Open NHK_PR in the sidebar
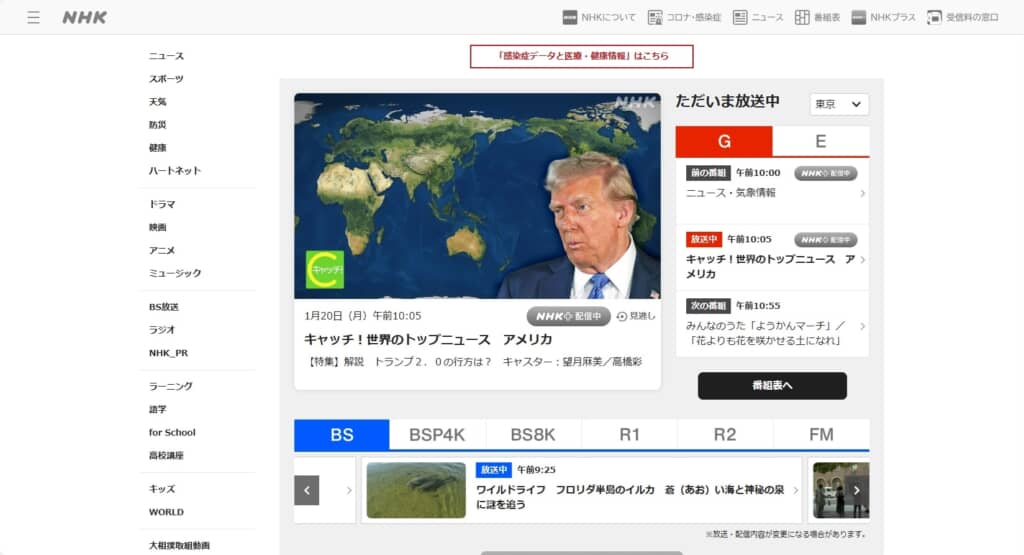Screen dimensions: 1024x555 coord(168,353)
